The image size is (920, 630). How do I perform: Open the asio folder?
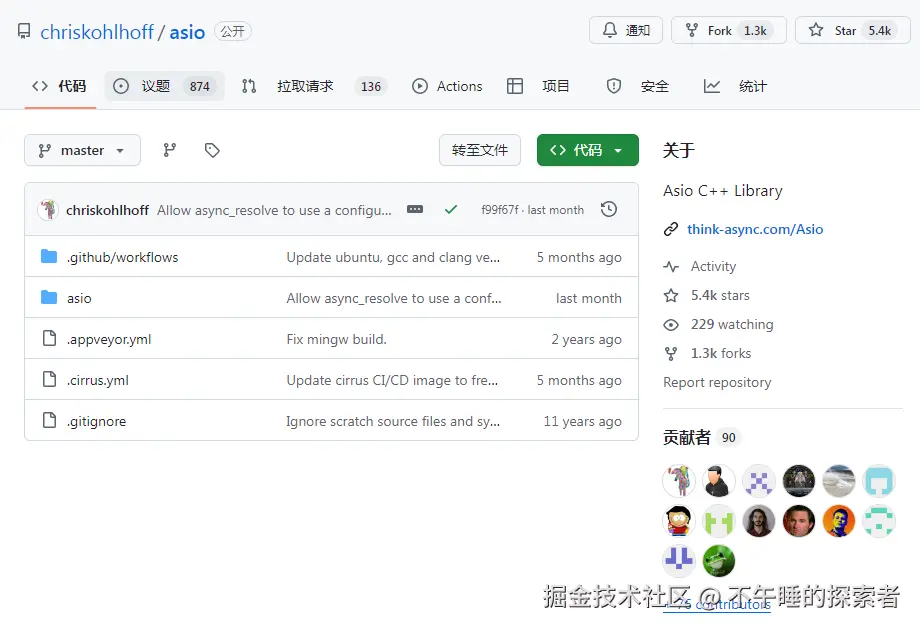pyautogui.click(x=78, y=298)
